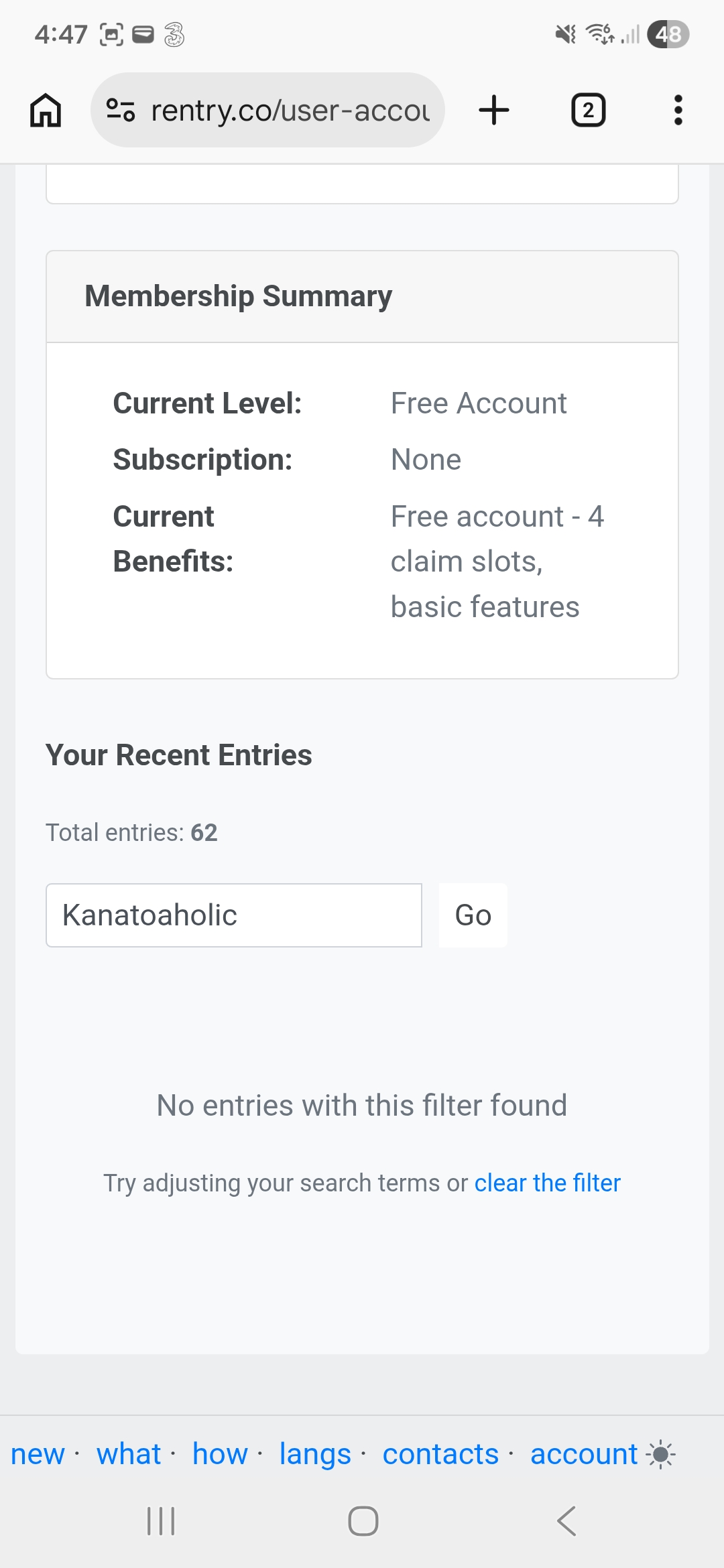
Task: Open the 'langs' footer link
Action: point(316,1455)
